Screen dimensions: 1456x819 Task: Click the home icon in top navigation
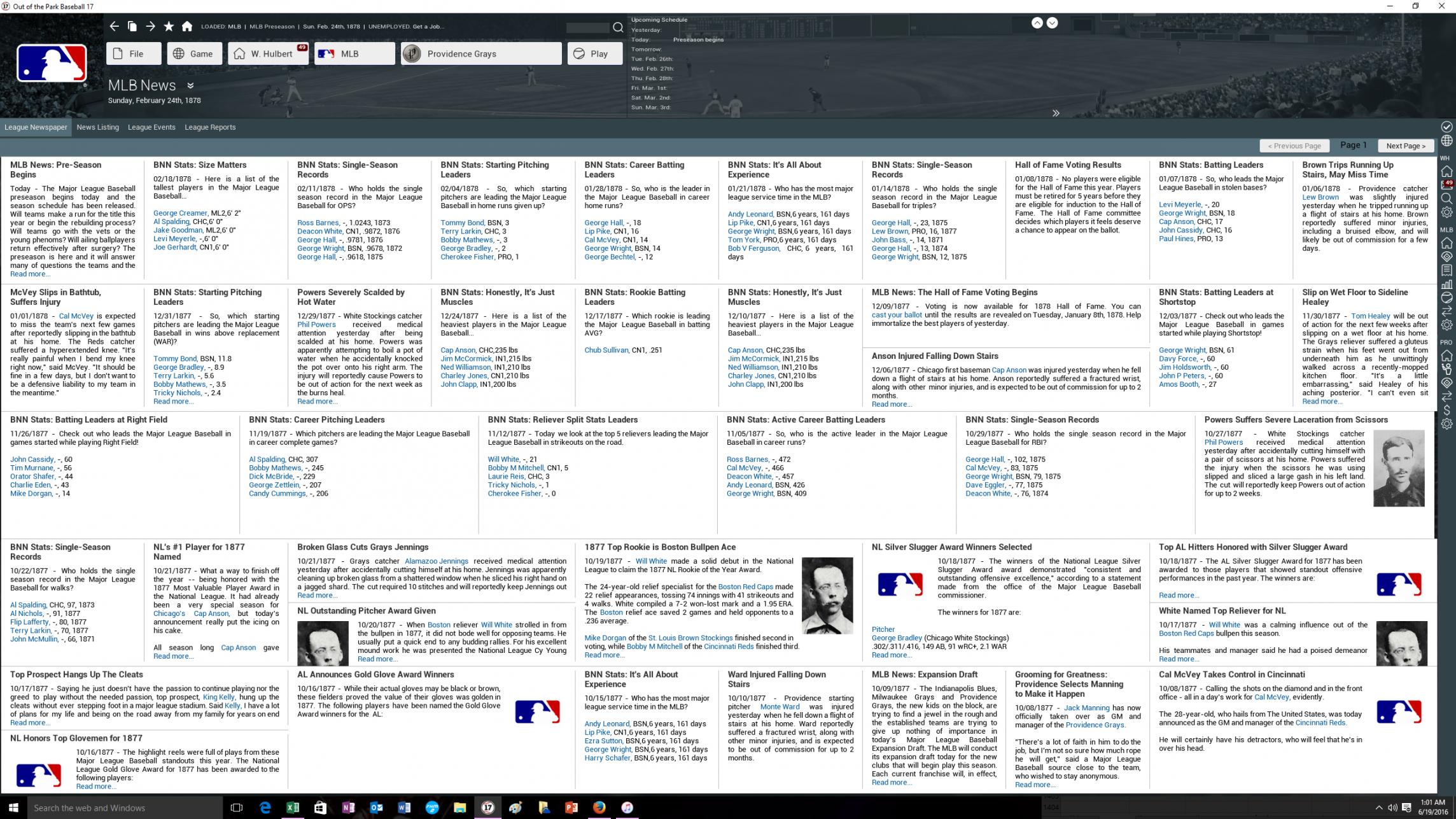(186, 26)
